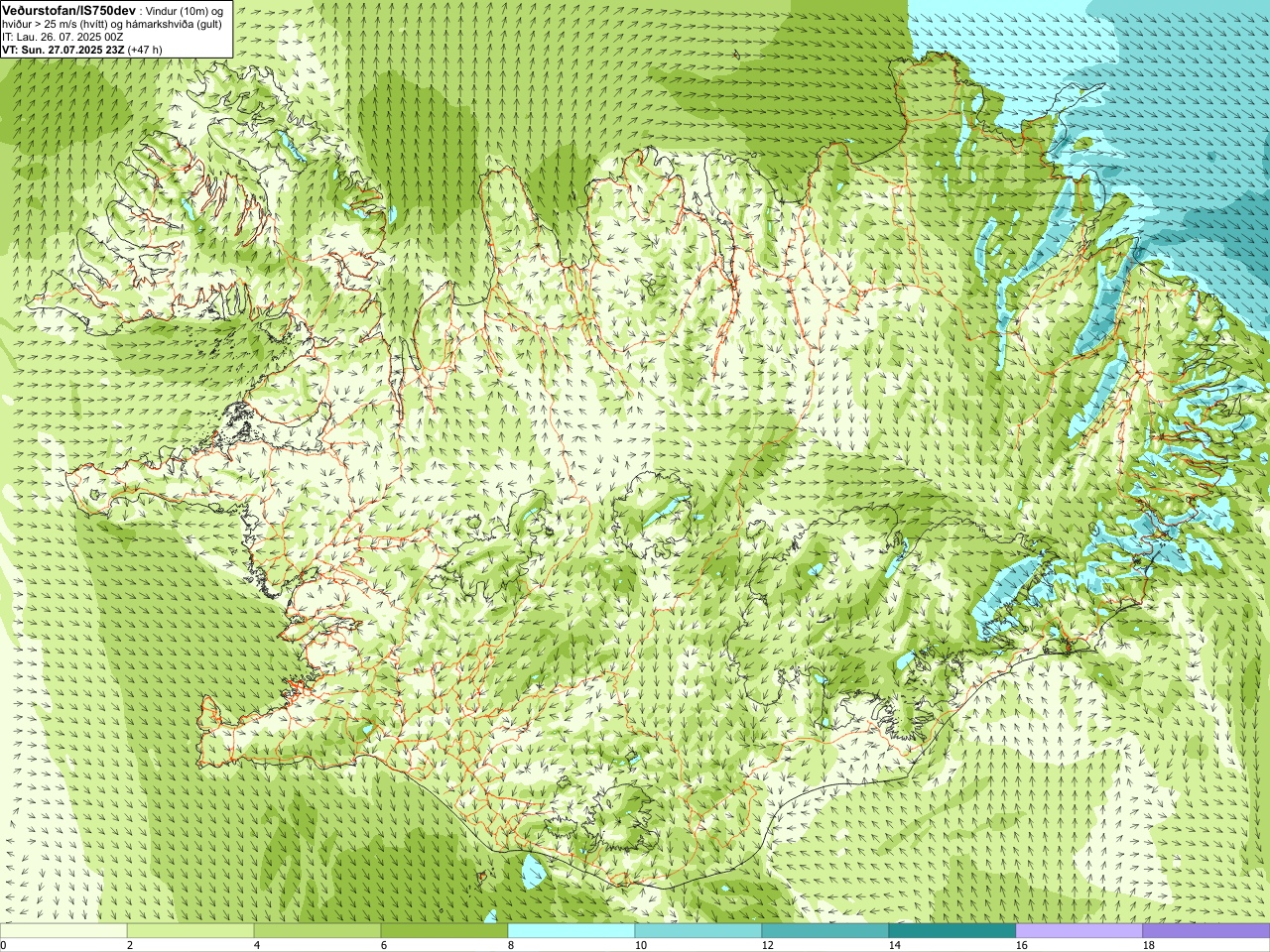Image resolution: width=1270 pixels, height=952 pixels.
Task: Click the Veðurstofan/IS750dev title text
Action: pos(68,9)
